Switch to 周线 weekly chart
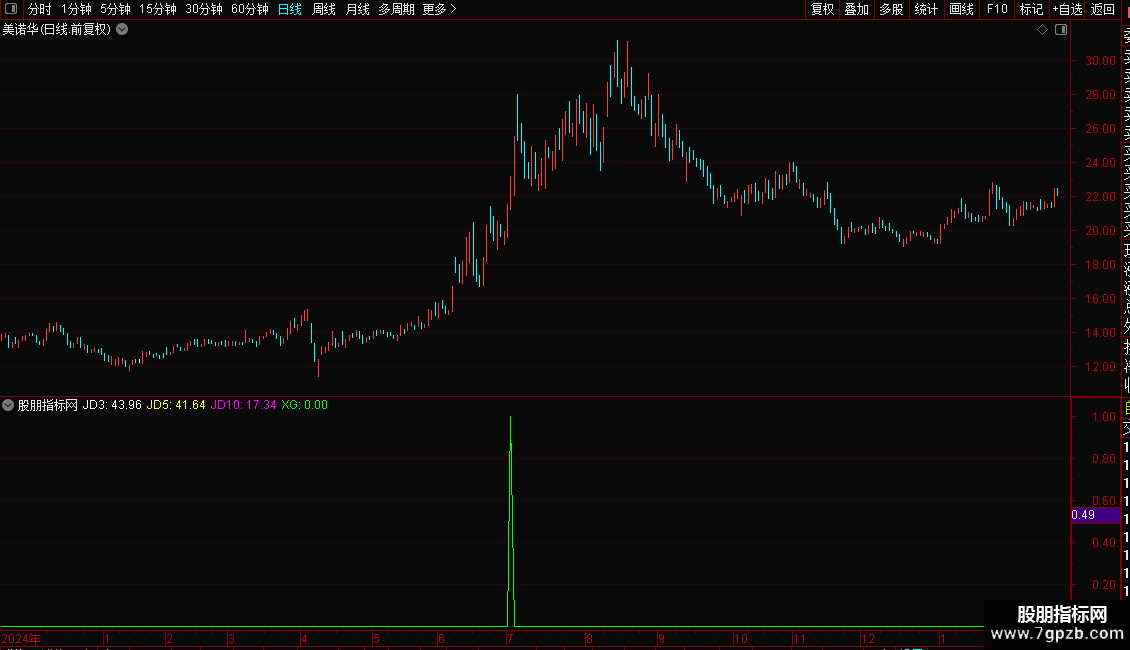Screen dimensions: 1130x650 (x=324, y=9)
